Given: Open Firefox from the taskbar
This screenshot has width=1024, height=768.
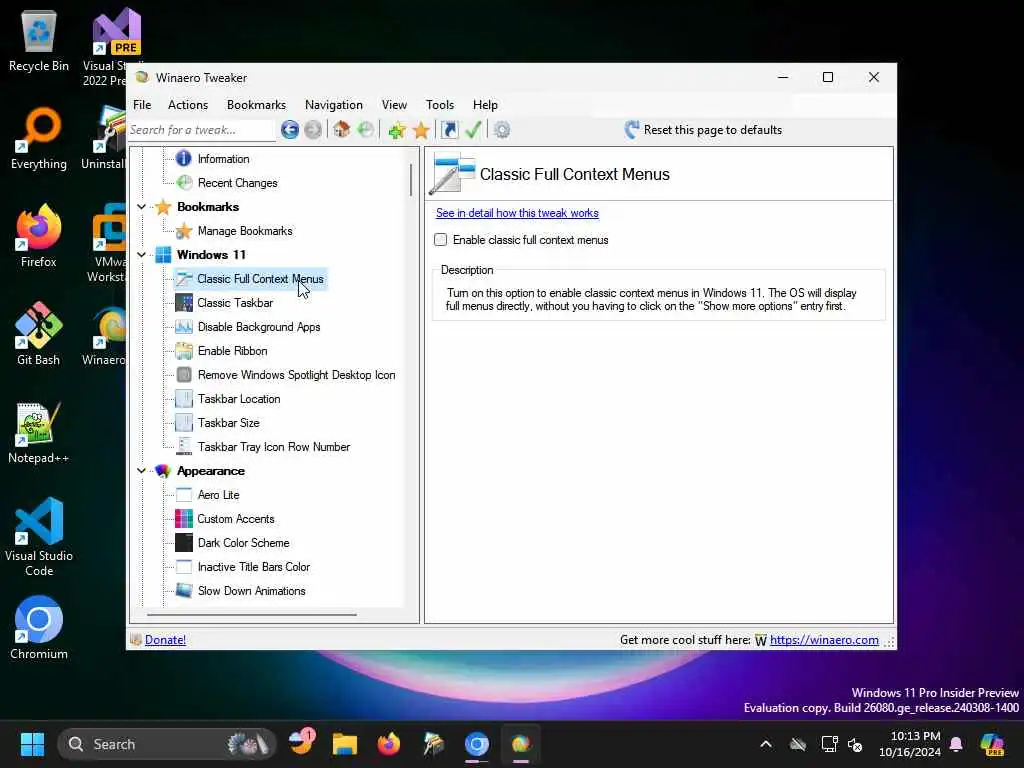Looking at the screenshot, I should (389, 744).
